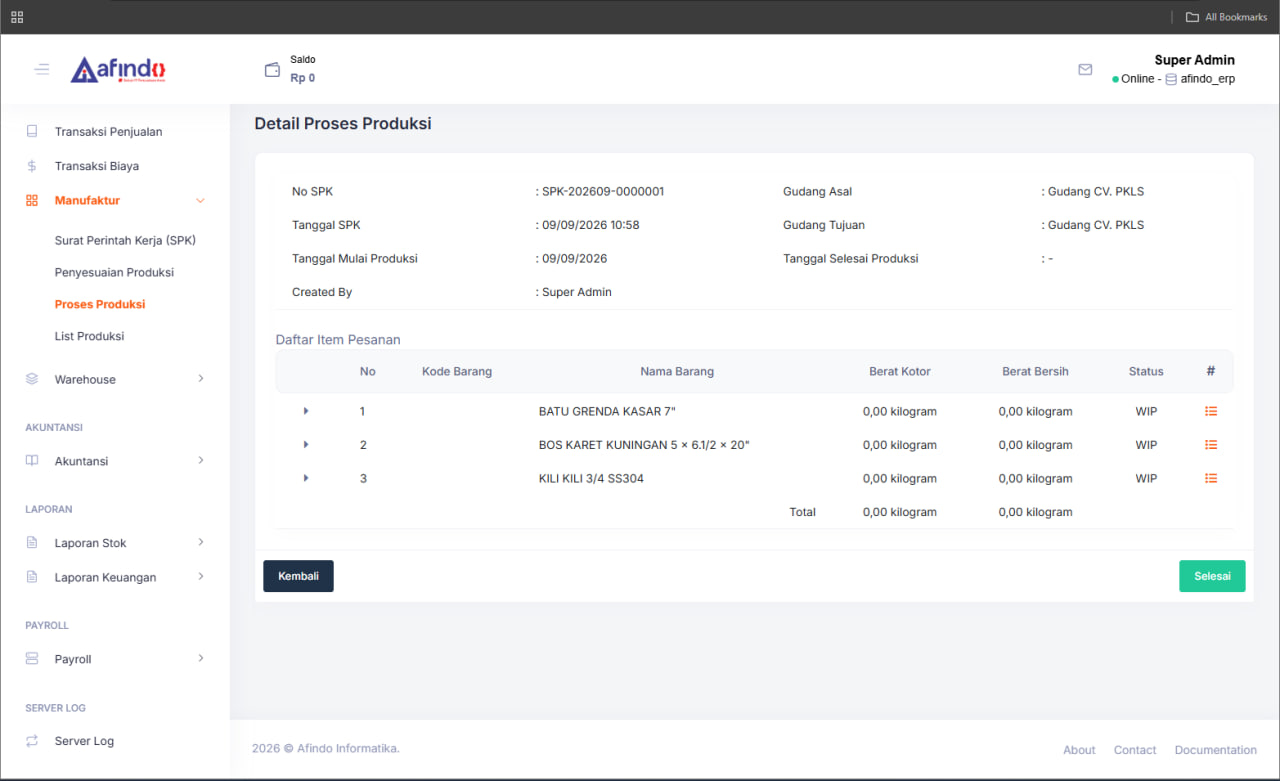Expand the Payroll menu chevron
This screenshot has height=781, width=1280.
[200, 659]
